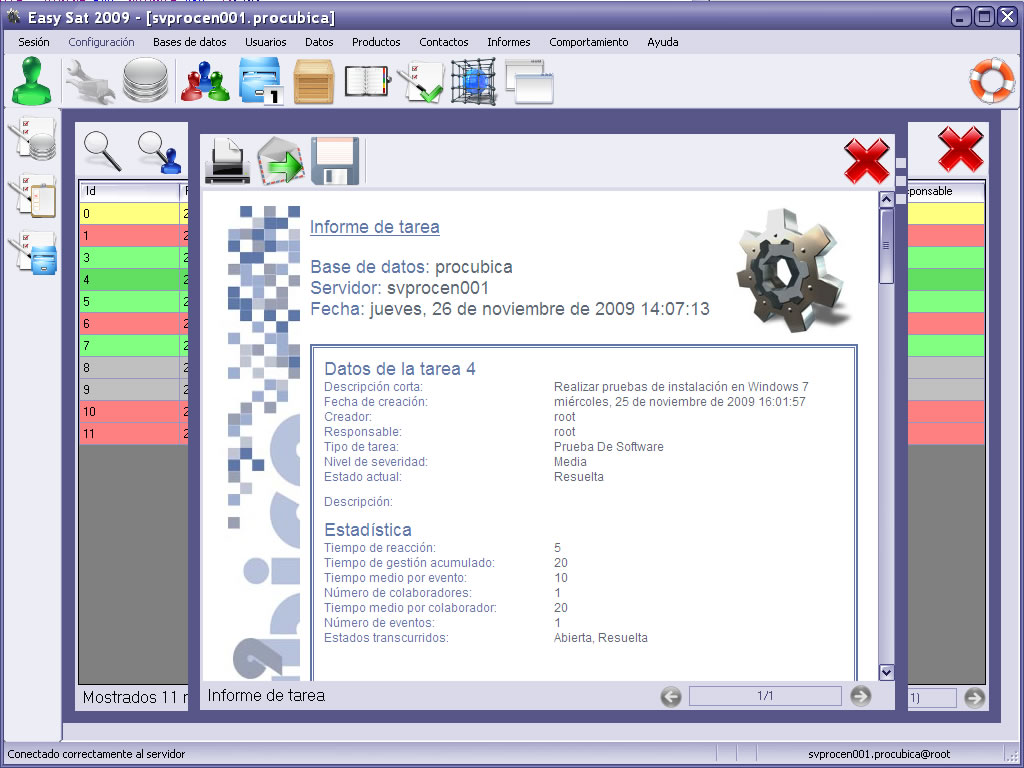Click the "Datos de la tarea 4" heading
Screen dimensions: 1024x768
(x=400, y=369)
